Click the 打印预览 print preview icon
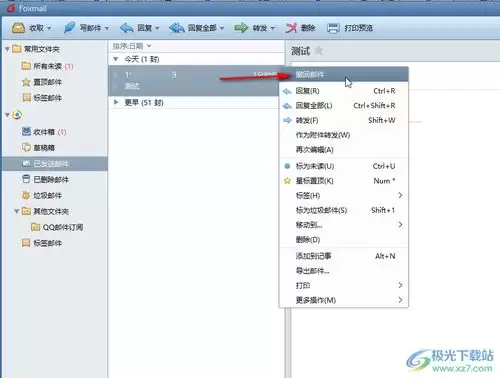 coord(333,28)
